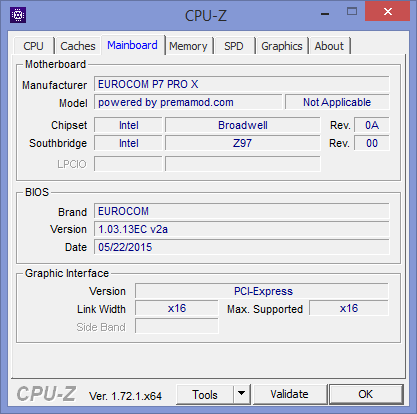This screenshot has height=414, width=417.
Task: Click Manufacturer field EUROCOM P7 PRO X
Action: (x=242, y=84)
